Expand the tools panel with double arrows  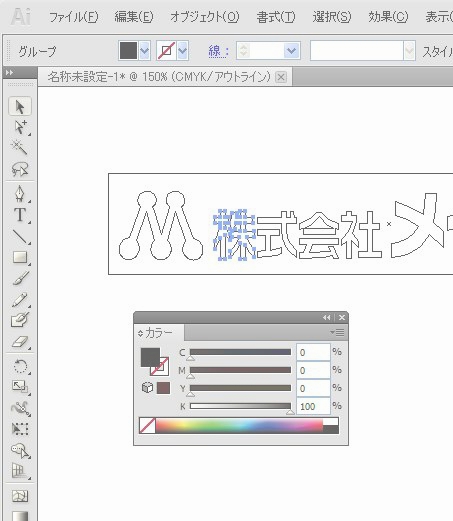click(9, 72)
